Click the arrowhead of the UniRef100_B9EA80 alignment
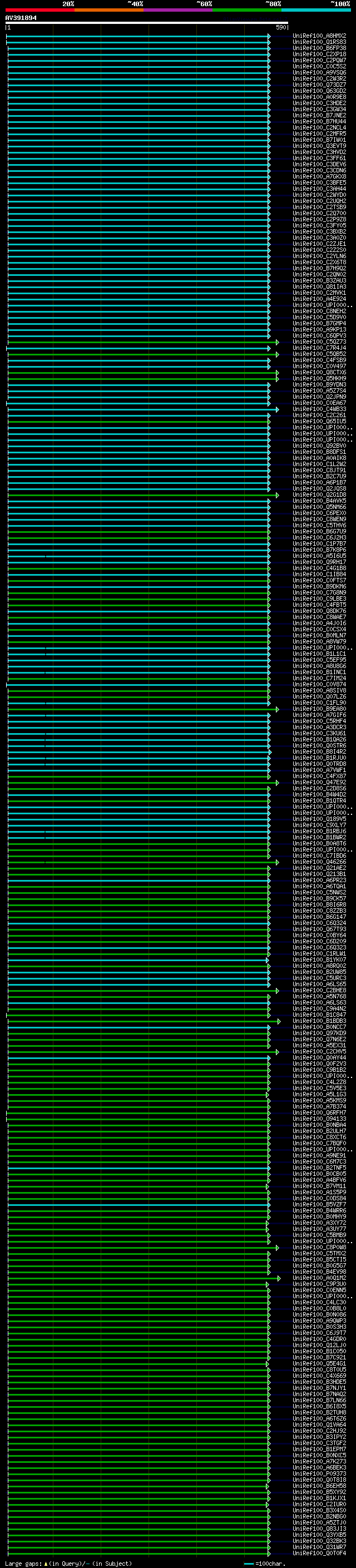356x1568 pixels. (x=278, y=709)
